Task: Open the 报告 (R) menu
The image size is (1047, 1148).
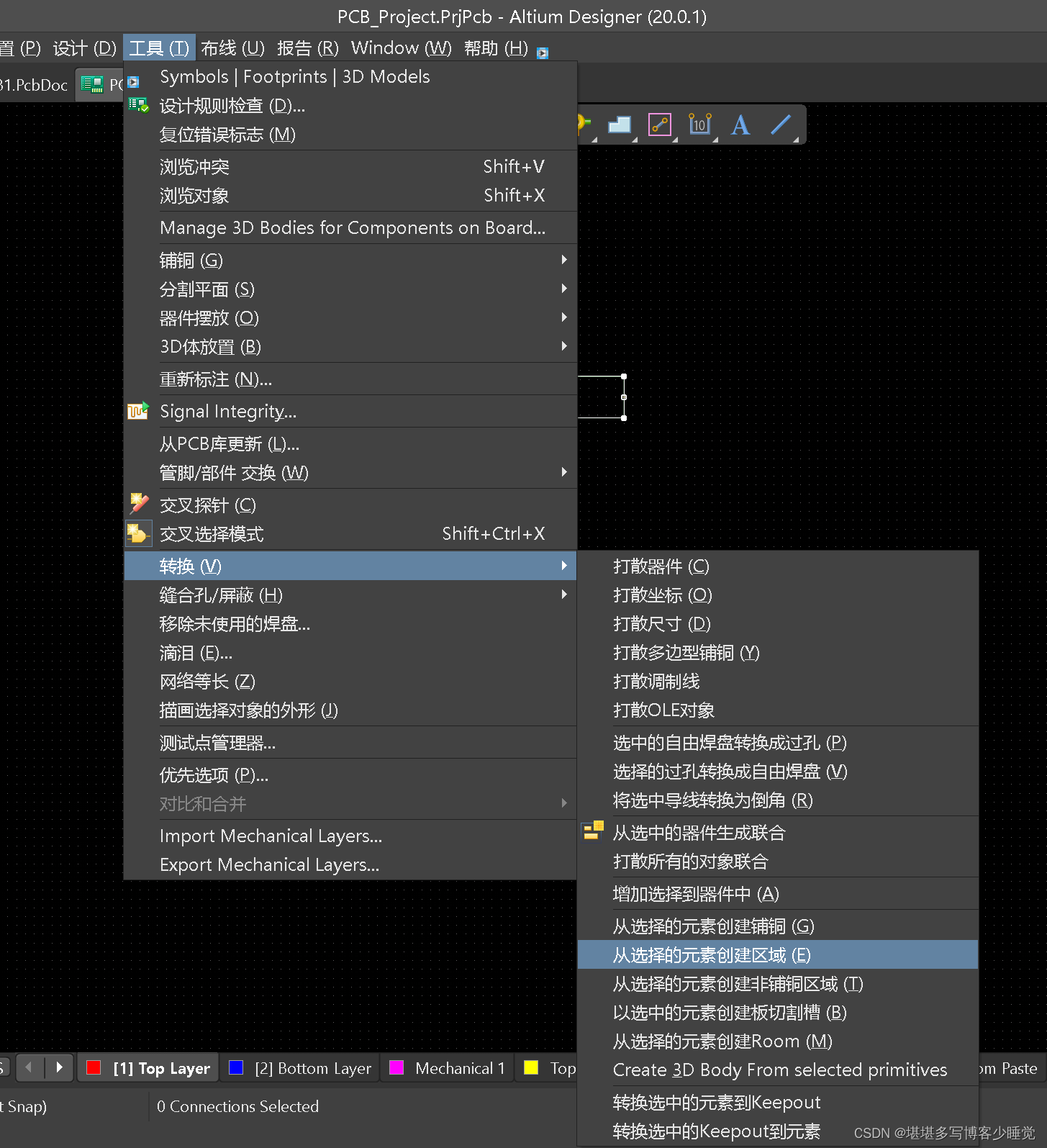Action: point(308,48)
